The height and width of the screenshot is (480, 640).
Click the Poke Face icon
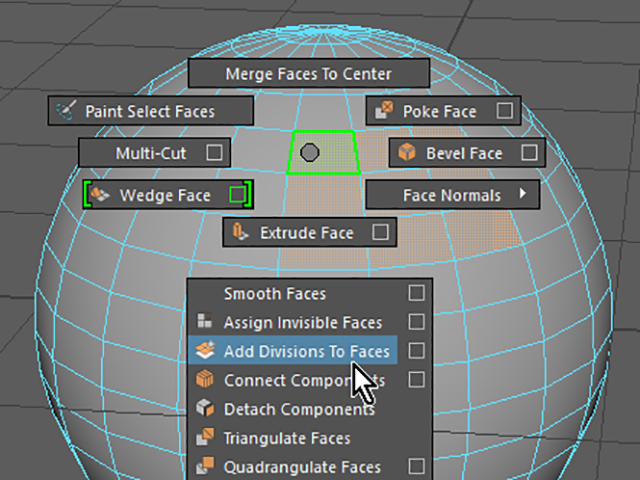tap(384, 111)
